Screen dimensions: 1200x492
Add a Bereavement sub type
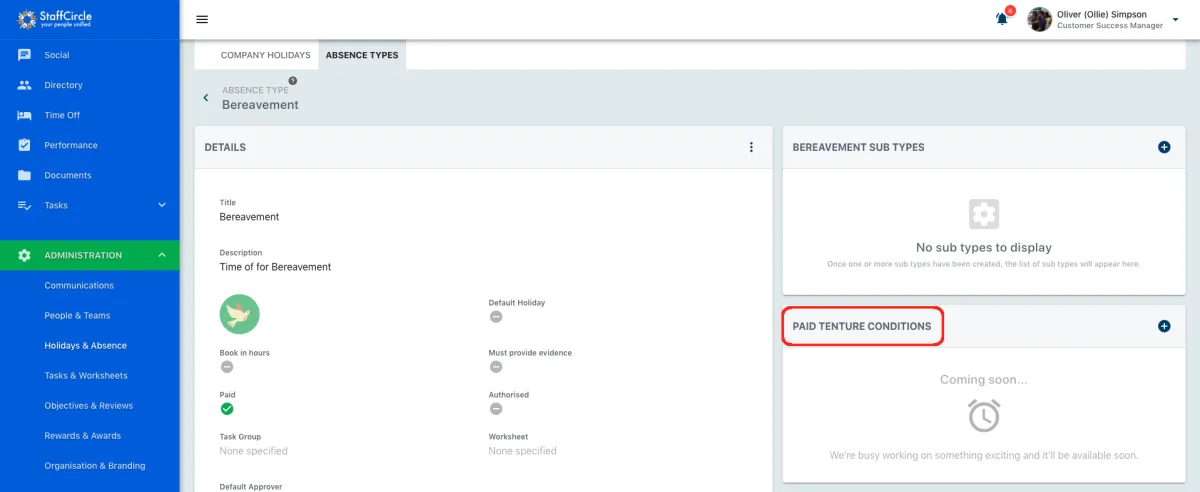click(1164, 147)
